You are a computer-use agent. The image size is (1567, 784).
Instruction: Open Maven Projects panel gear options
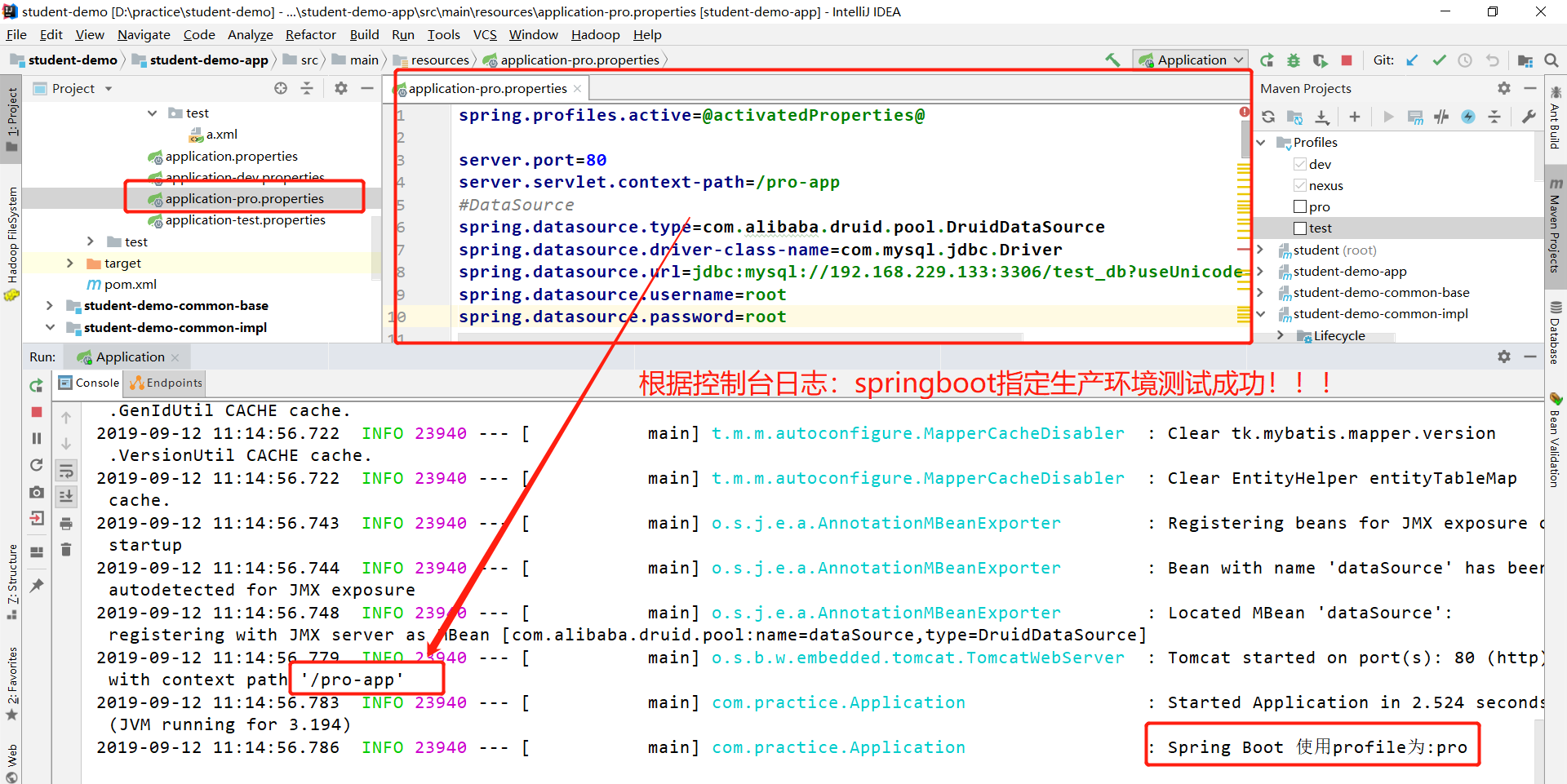1504,88
